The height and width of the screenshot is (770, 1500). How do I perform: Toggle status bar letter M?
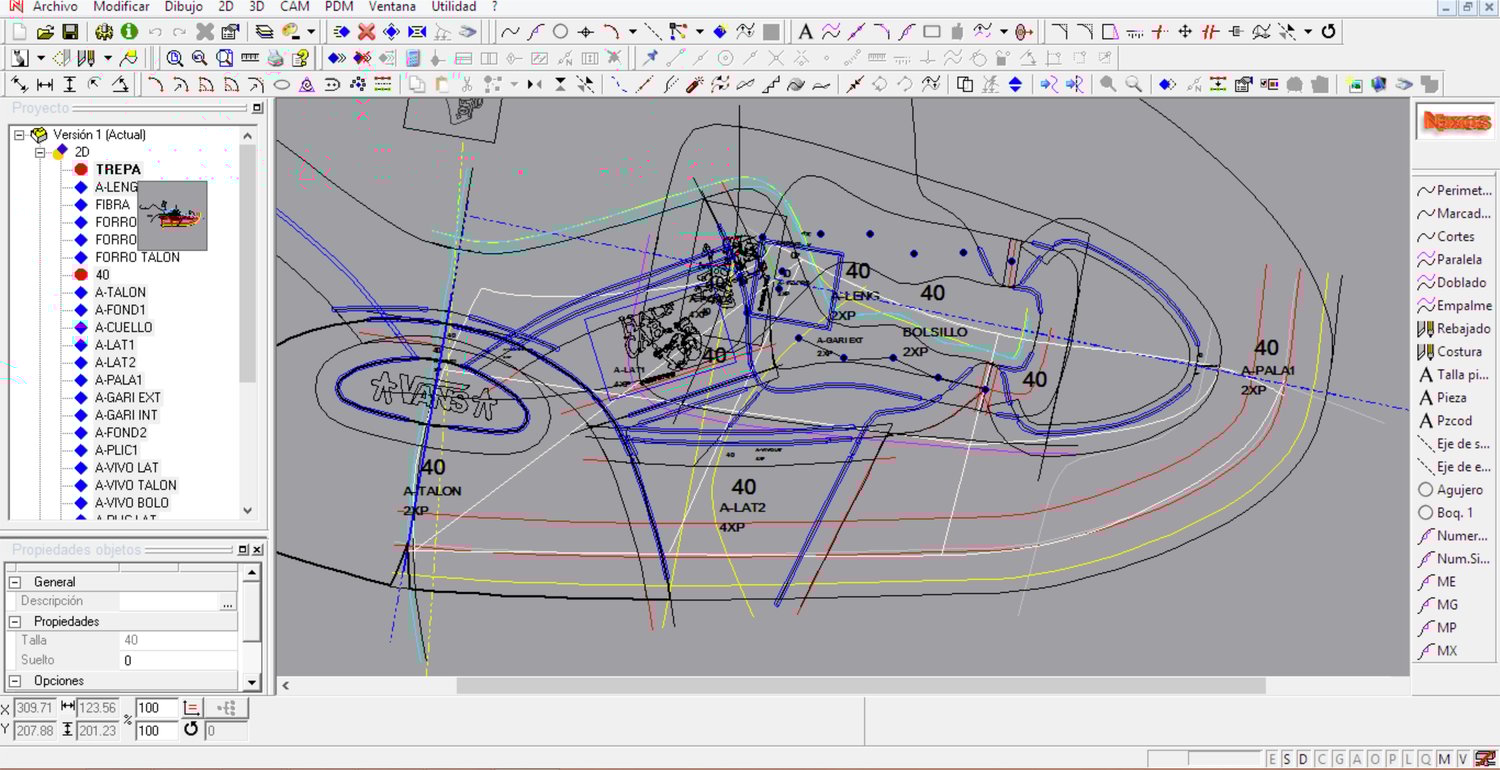tap(1443, 759)
